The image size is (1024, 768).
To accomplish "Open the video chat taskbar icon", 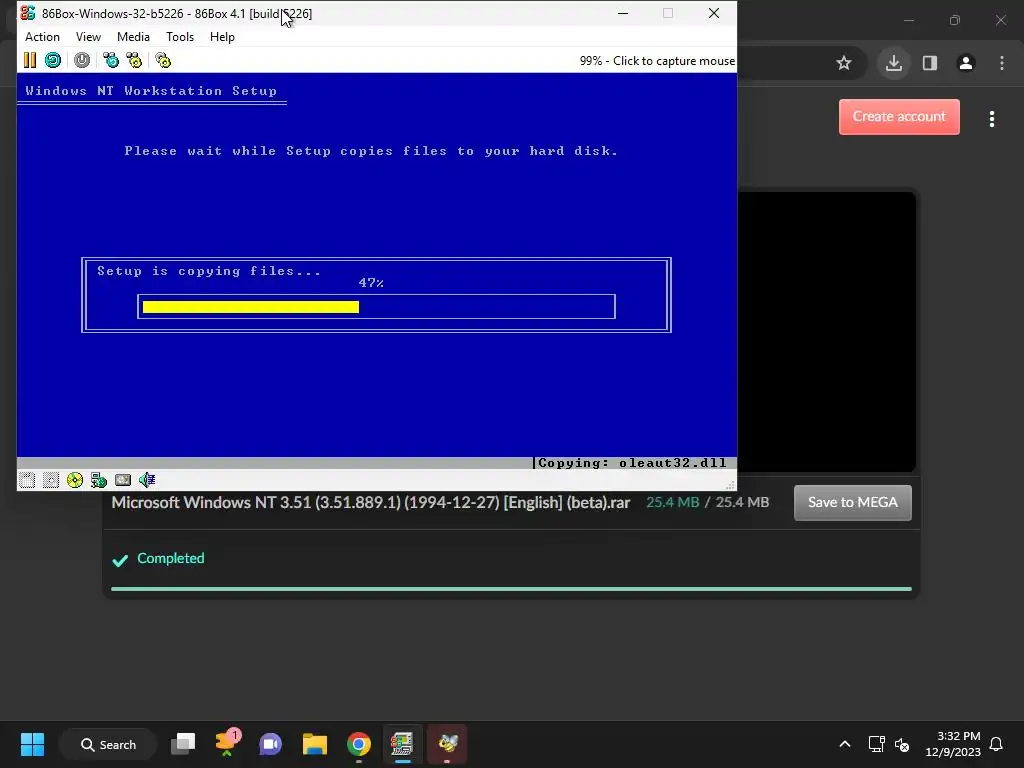I will click(270, 744).
